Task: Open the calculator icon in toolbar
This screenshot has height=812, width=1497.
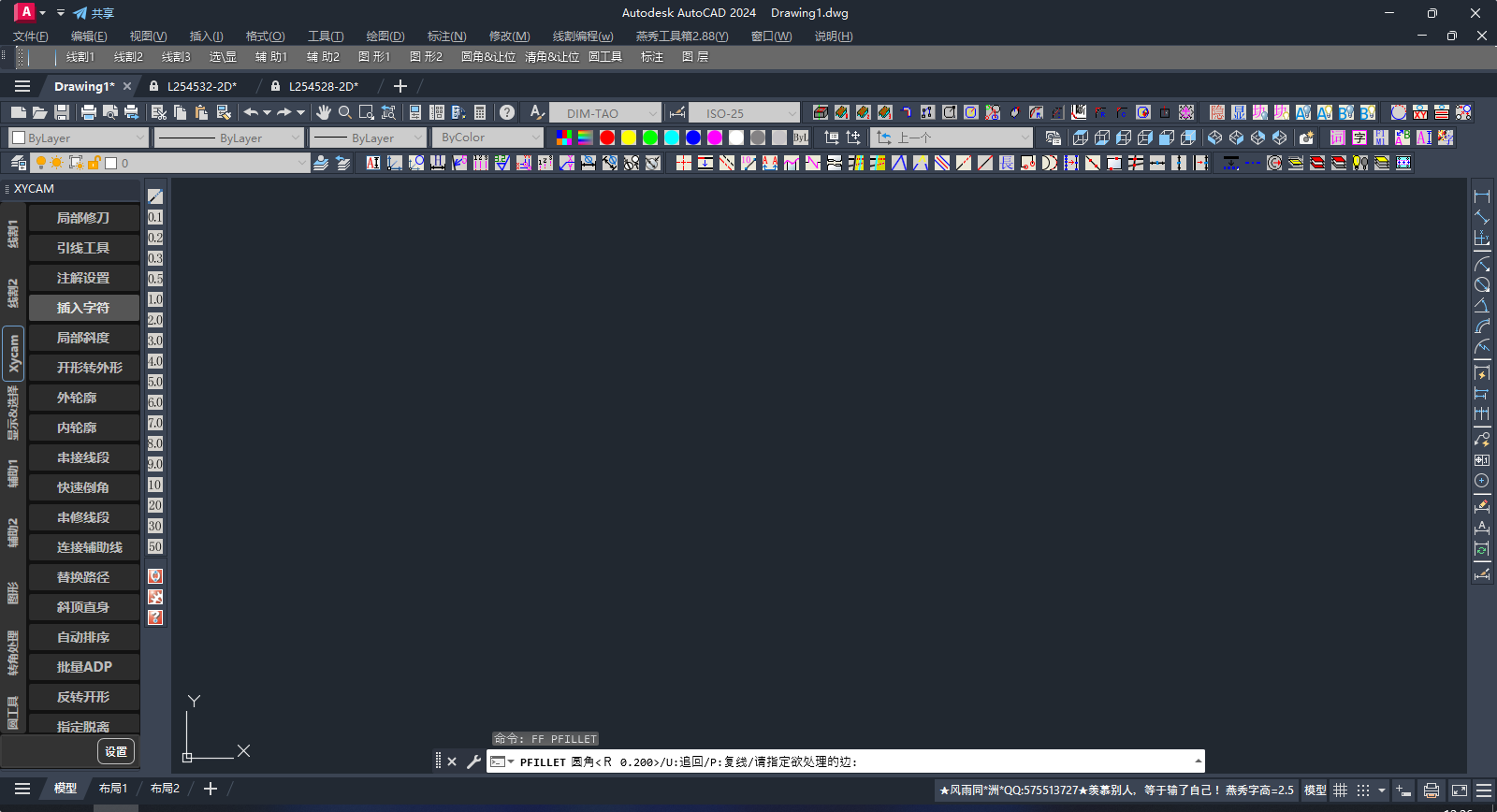Action: (480, 112)
